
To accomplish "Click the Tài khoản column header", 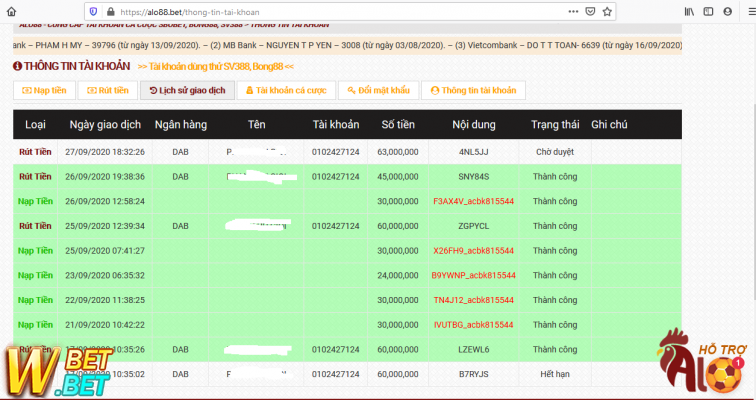I will coord(336,124).
